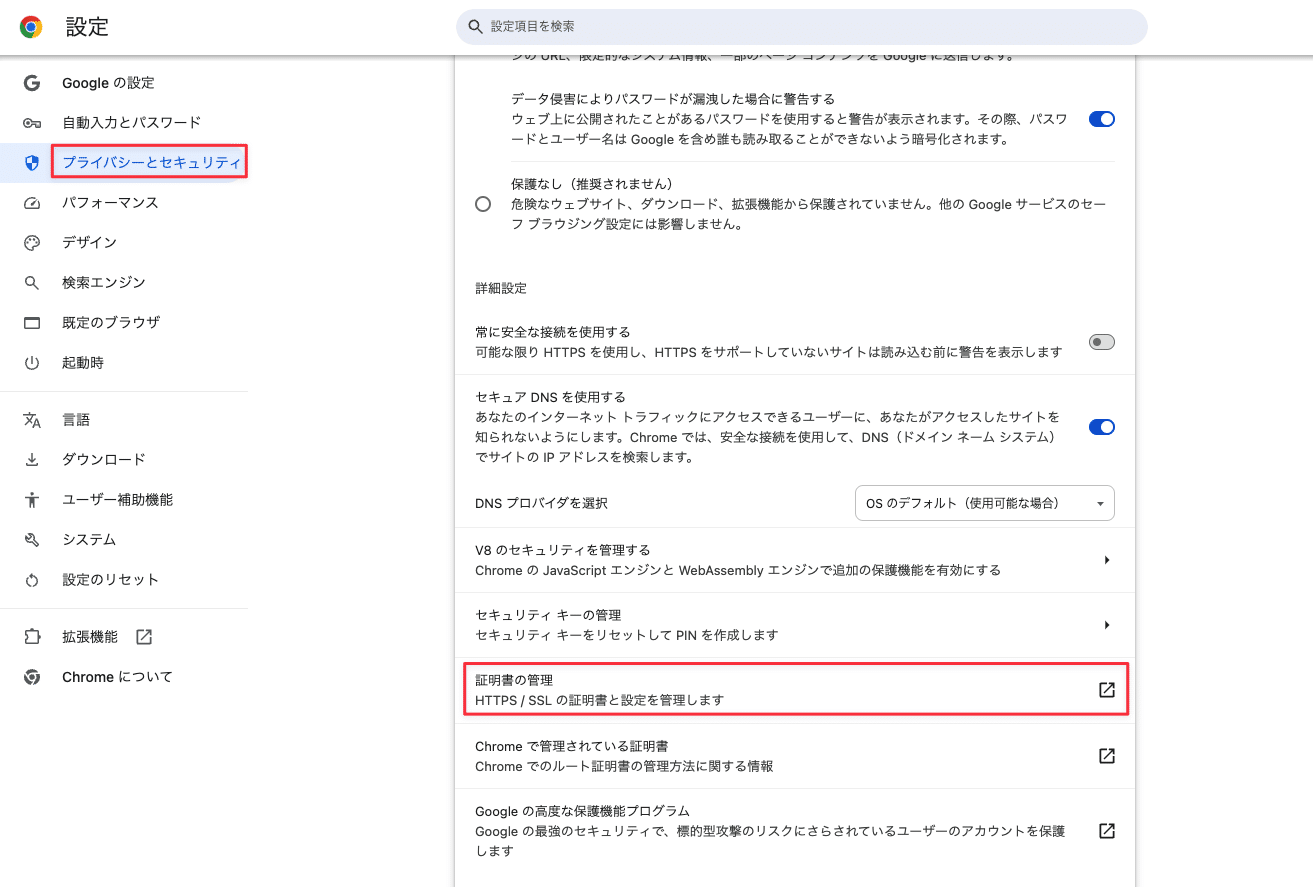Enable 常に安全な接続を使用する

1101,341
